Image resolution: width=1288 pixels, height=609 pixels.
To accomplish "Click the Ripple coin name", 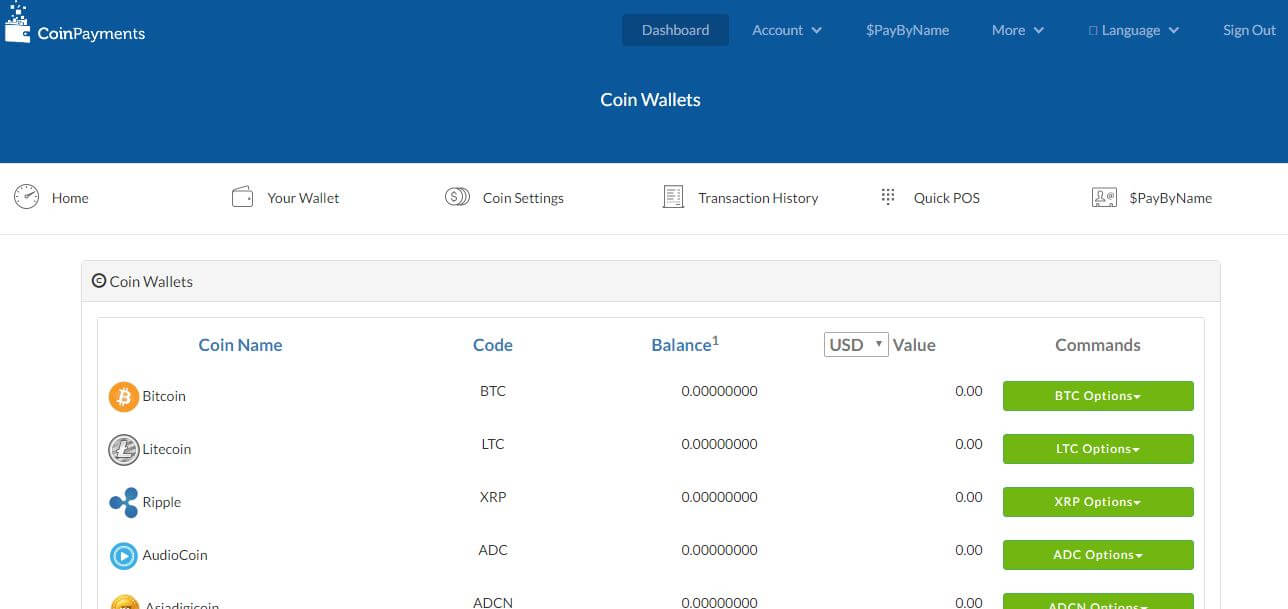I will tap(162, 502).
